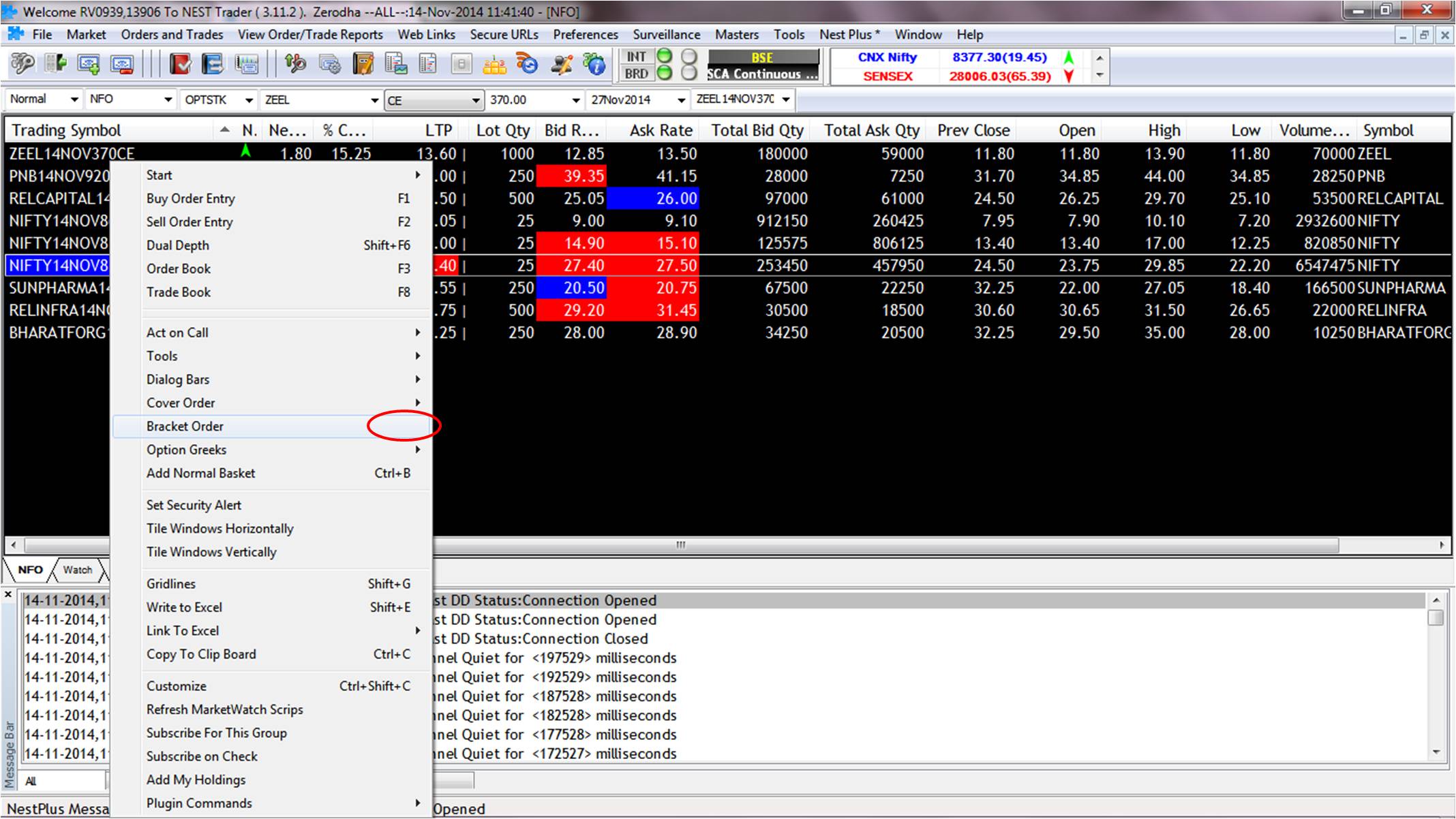Click the red down arrow beside SENSEX

click(1069, 76)
